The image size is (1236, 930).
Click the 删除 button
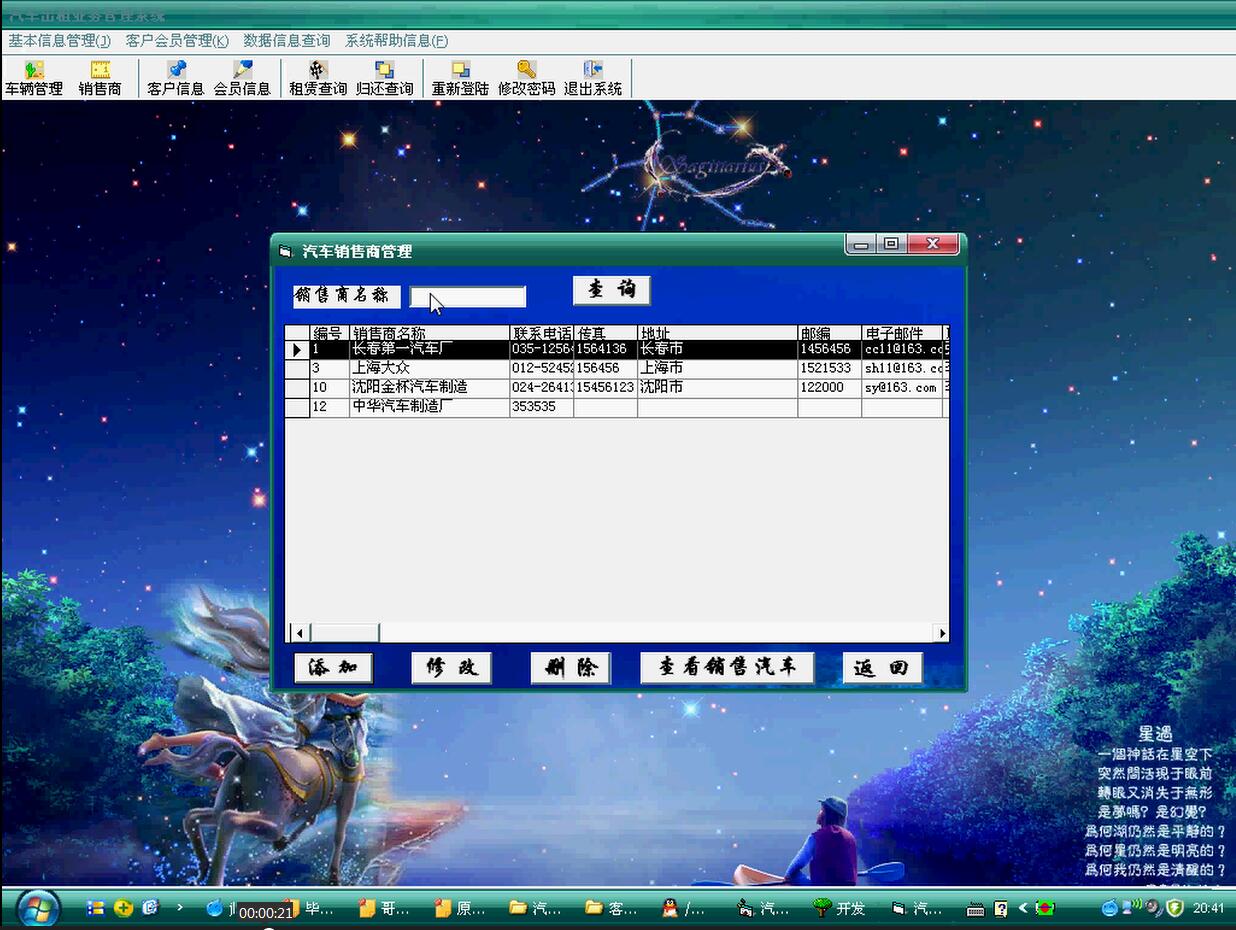pyautogui.click(x=571, y=668)
